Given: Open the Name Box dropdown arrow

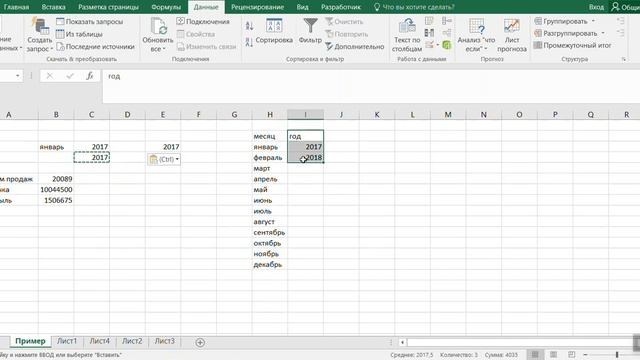Looking at the screenshot, I should point(18,76).
